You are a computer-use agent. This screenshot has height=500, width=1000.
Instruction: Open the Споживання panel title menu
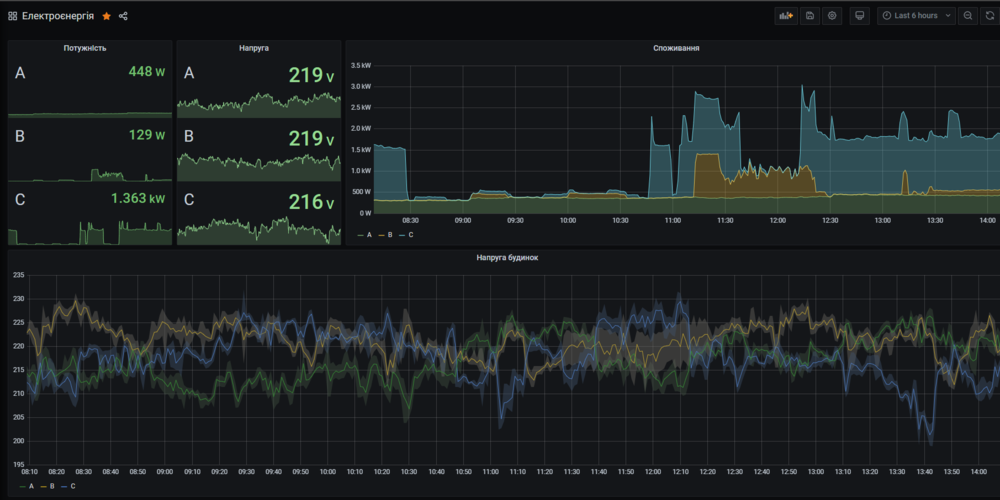click(x=675, y=48)
